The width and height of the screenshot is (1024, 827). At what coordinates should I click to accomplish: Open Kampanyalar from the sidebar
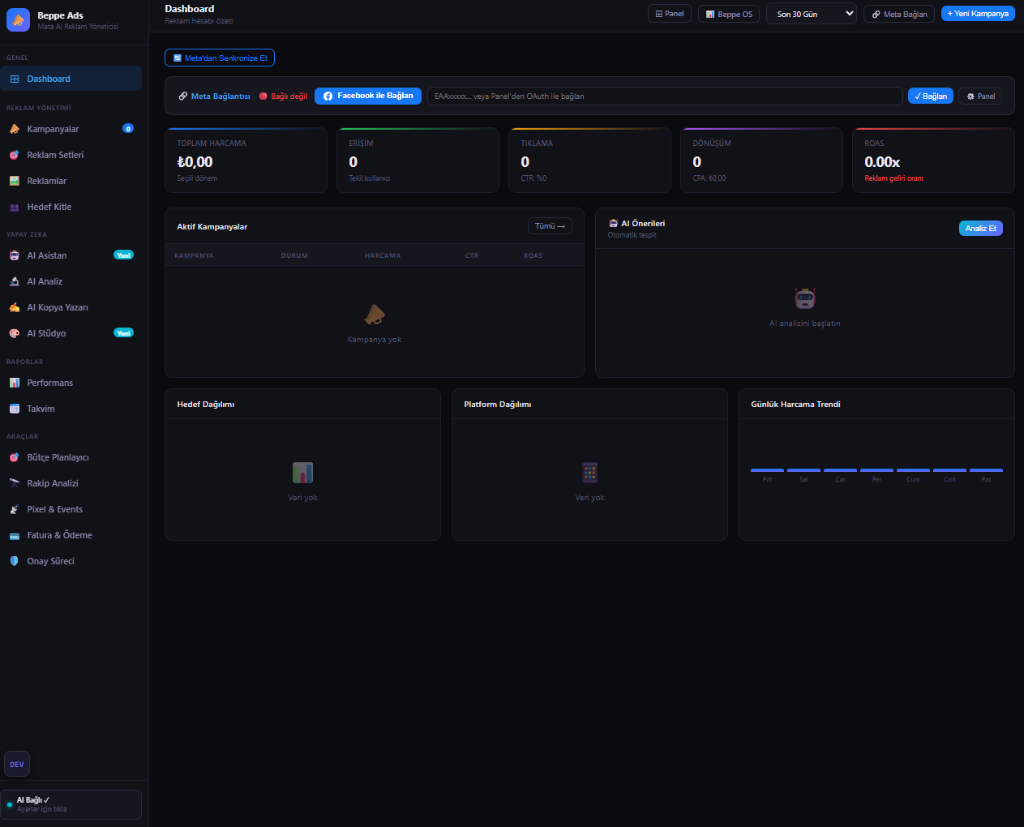(x=53, y=129)
